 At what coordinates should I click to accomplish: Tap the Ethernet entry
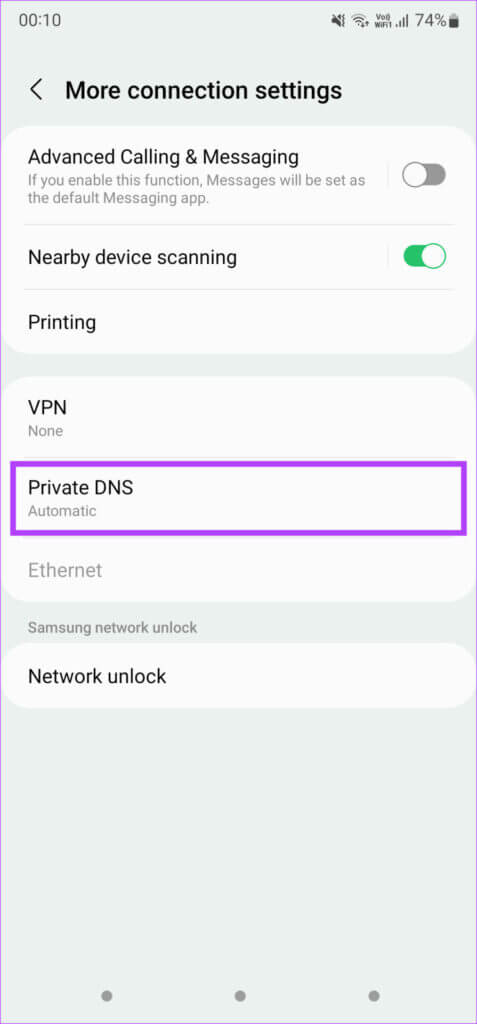tap(238, 570)
